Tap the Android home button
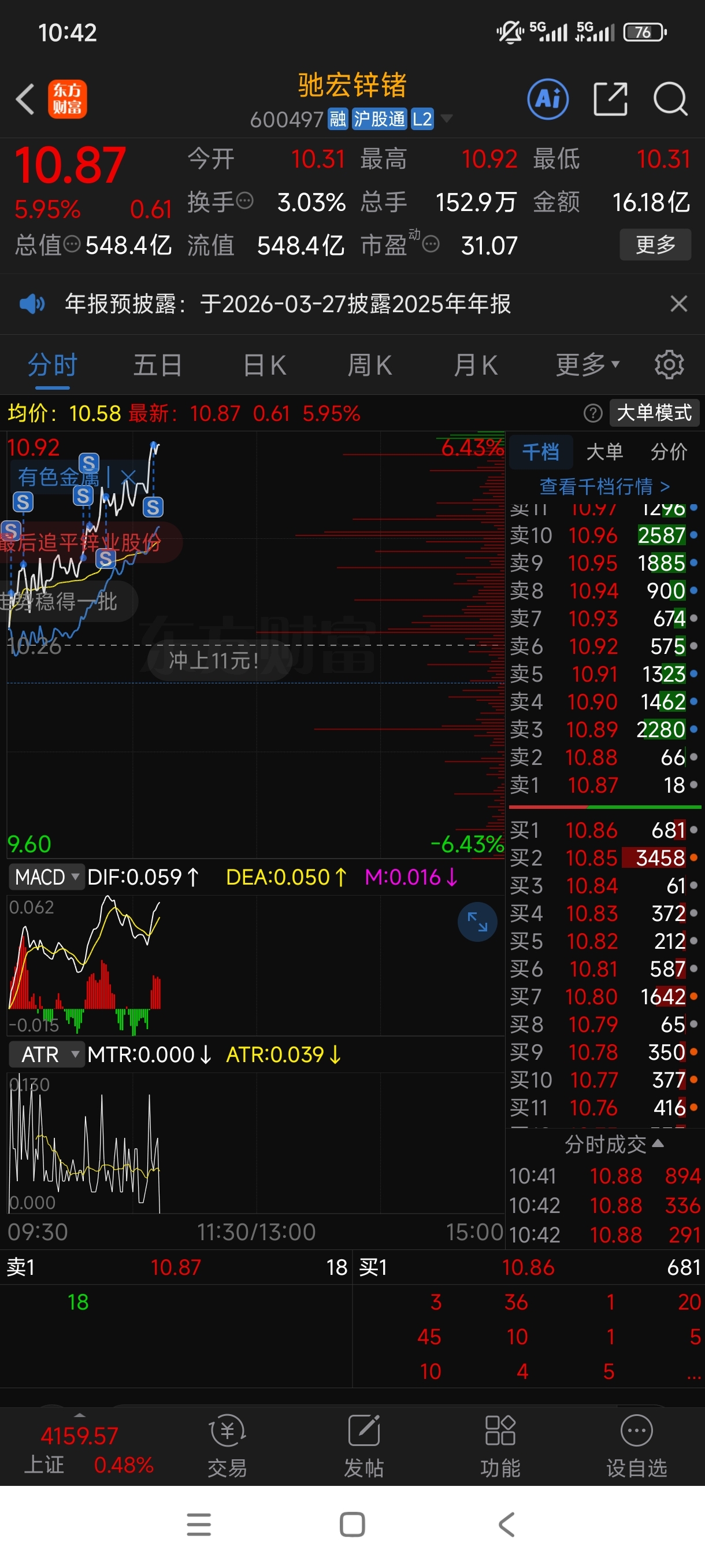 352,1525
